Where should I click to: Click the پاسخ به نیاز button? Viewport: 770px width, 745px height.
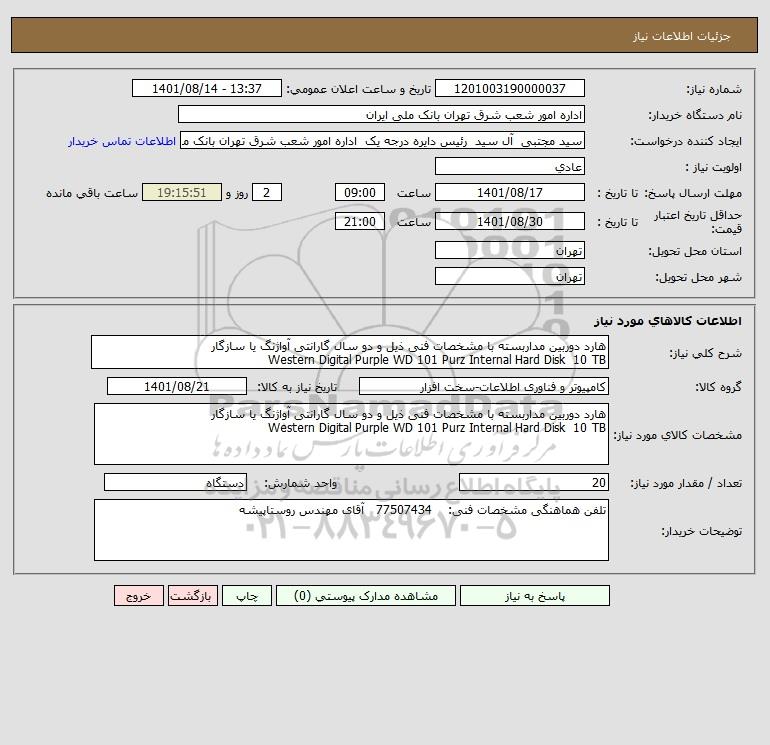coord(535,596)
